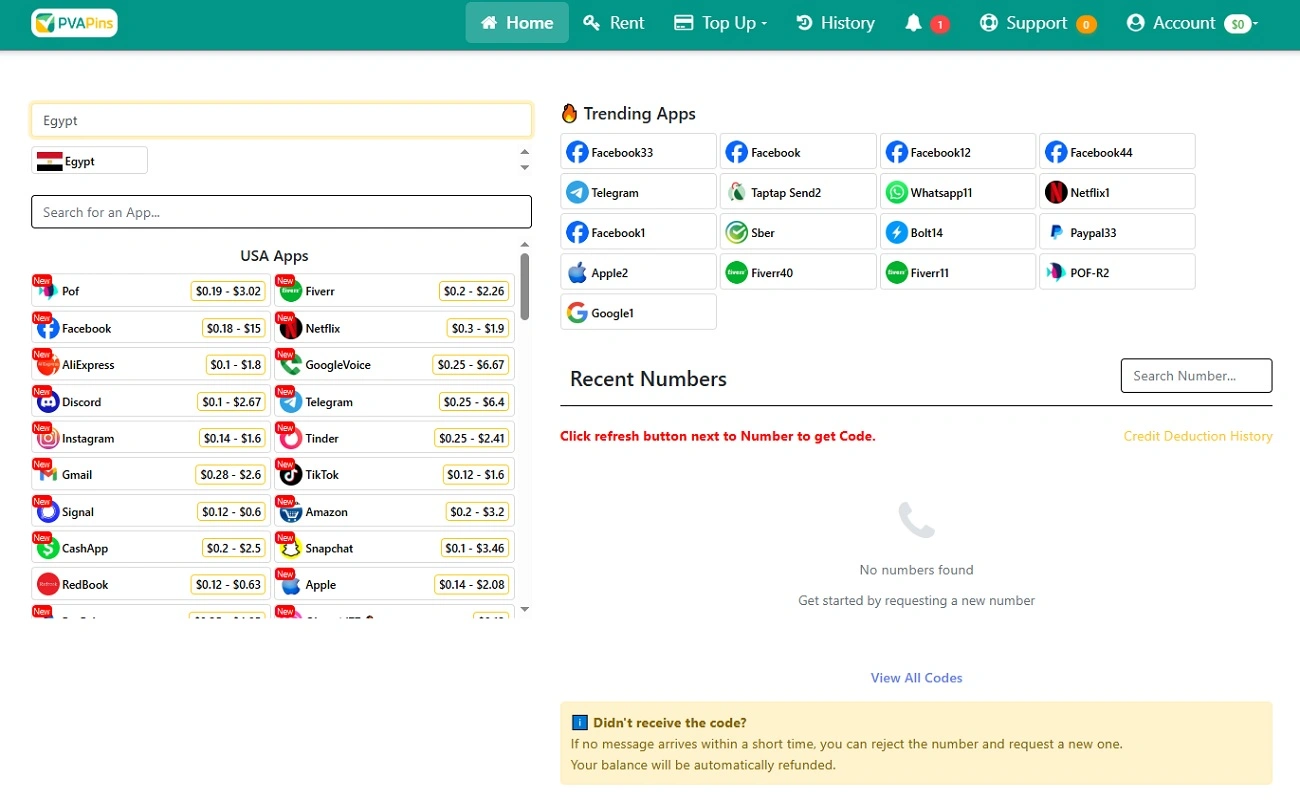Click the Signal app icon
1300x800 pixels.
pyautogui.click(x=47, y=512)
